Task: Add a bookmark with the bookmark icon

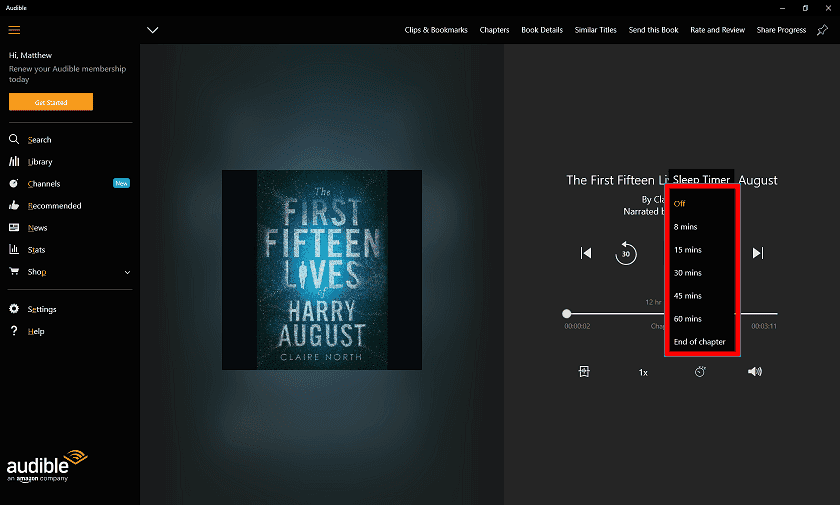Action: [584, 371]
